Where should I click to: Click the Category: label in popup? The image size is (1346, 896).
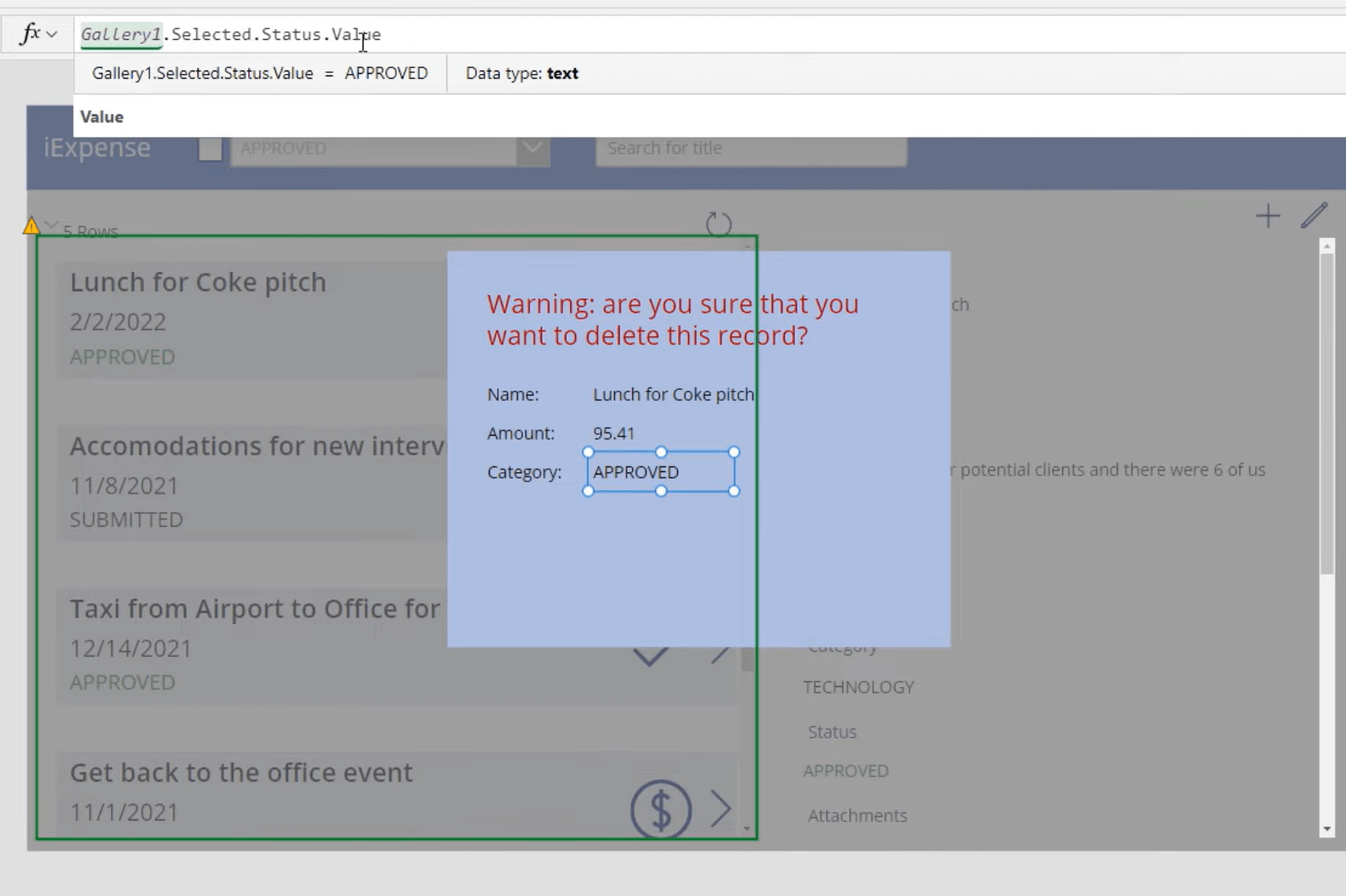[524, 472]
